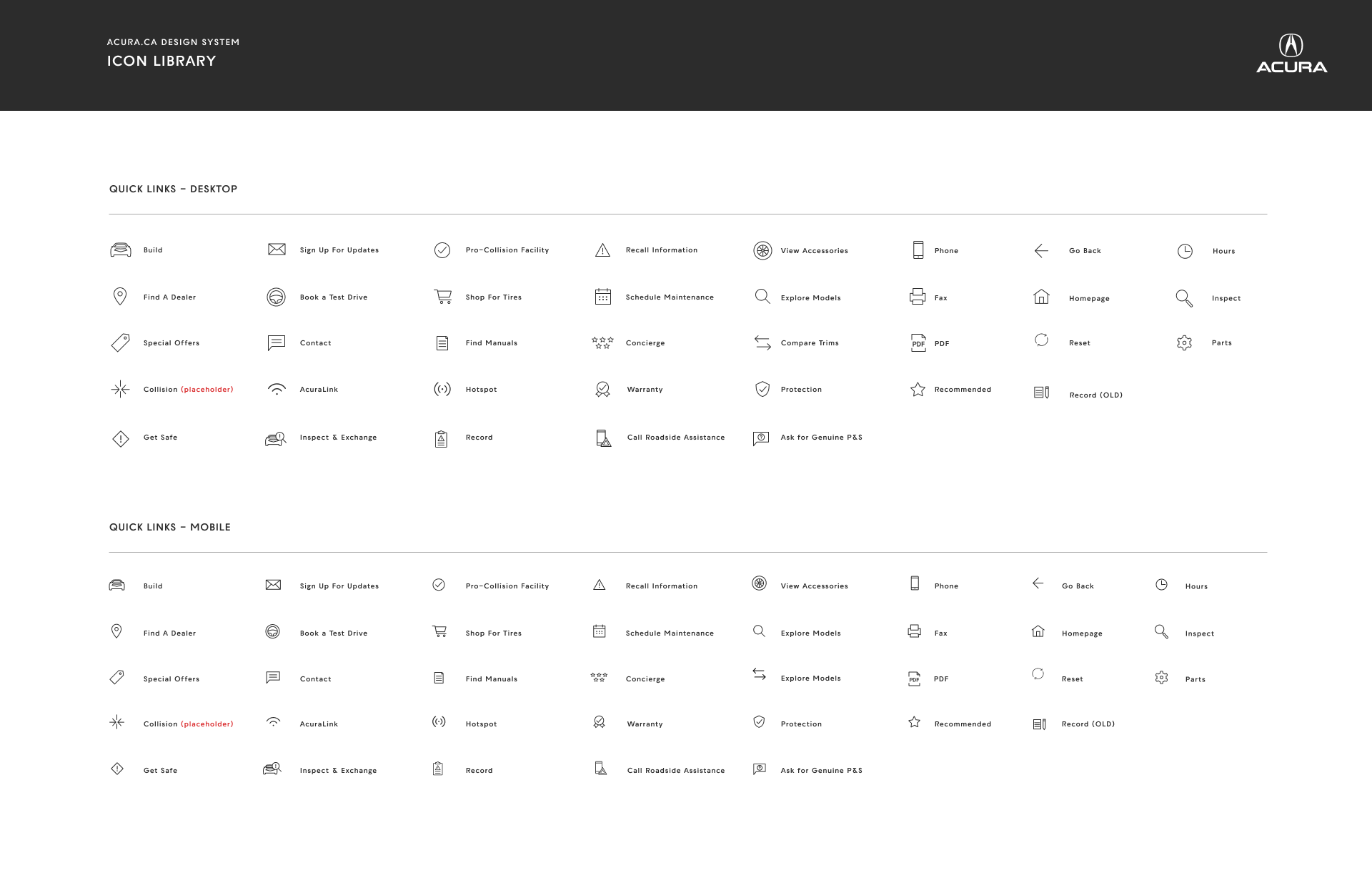
Task: Select the mobile Protection shield icon
Action: (759, 722)
